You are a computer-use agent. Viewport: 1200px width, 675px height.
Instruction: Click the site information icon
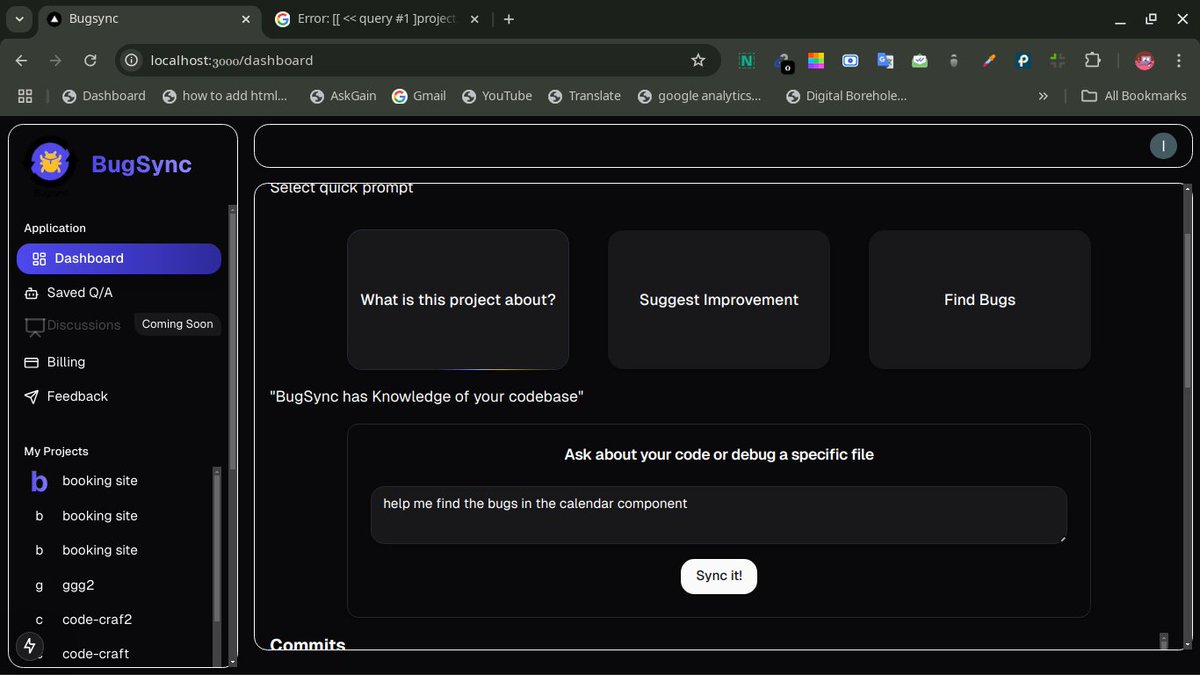(x=132, y=60)
